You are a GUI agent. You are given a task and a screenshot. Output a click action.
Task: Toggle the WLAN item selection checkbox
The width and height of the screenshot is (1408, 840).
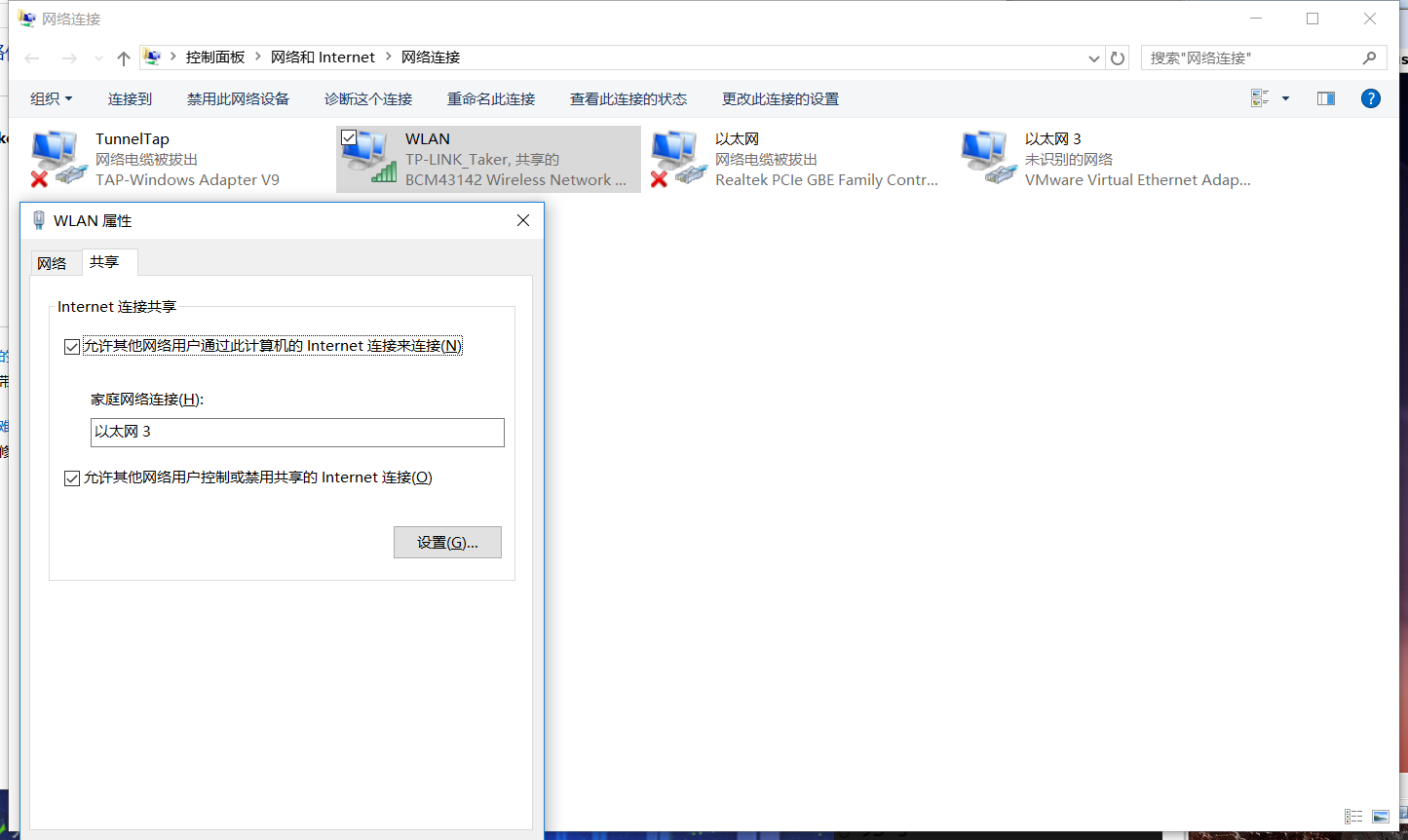[349, 137]
